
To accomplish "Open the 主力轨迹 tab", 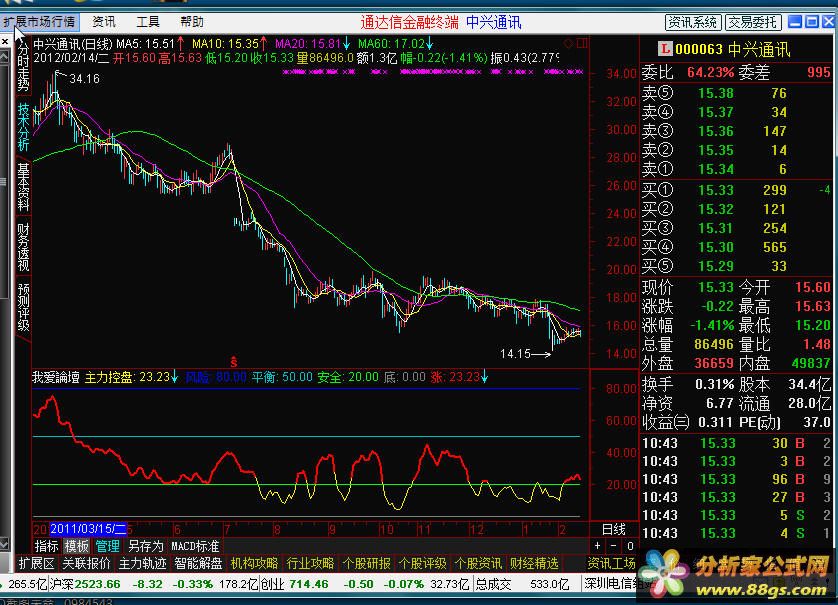I will (142, 563).
